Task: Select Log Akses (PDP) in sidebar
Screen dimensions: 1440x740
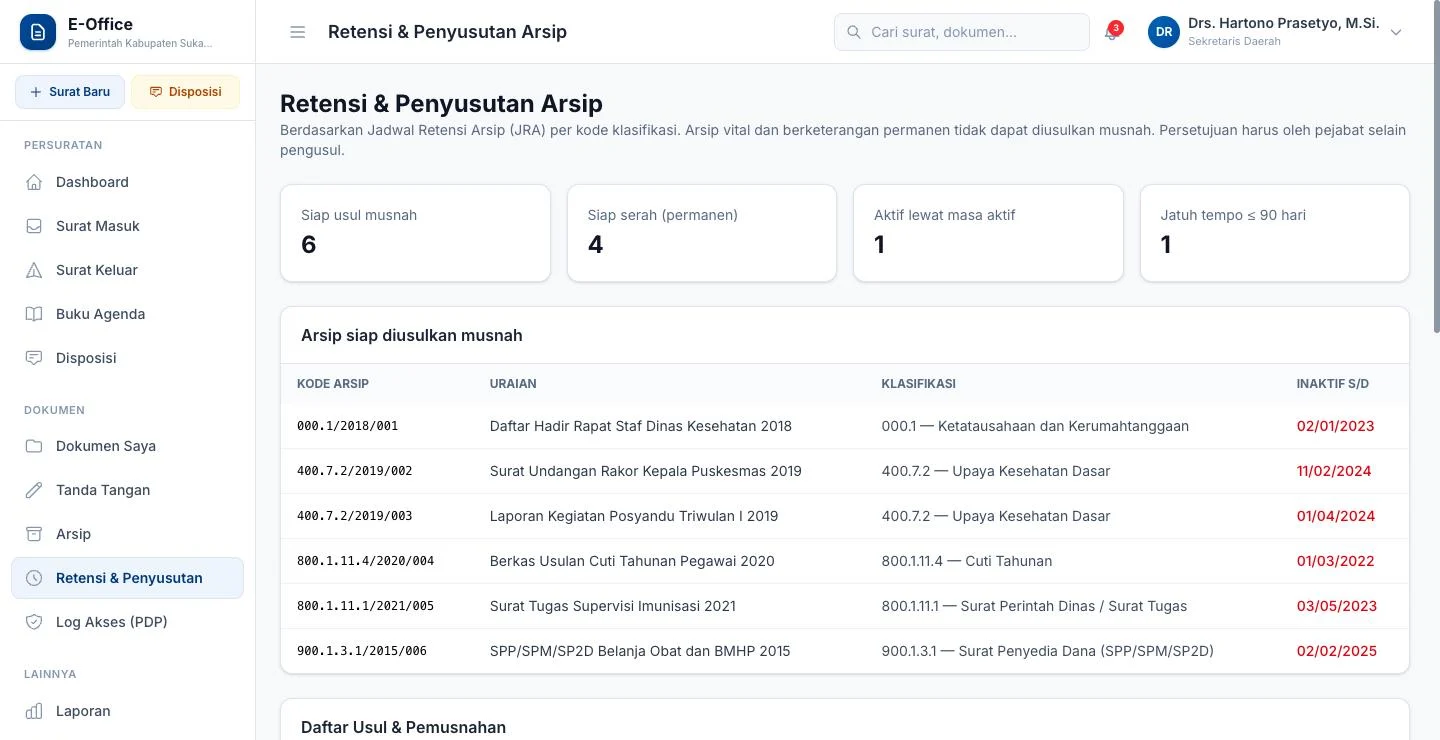Action: (x=127, y=622)
